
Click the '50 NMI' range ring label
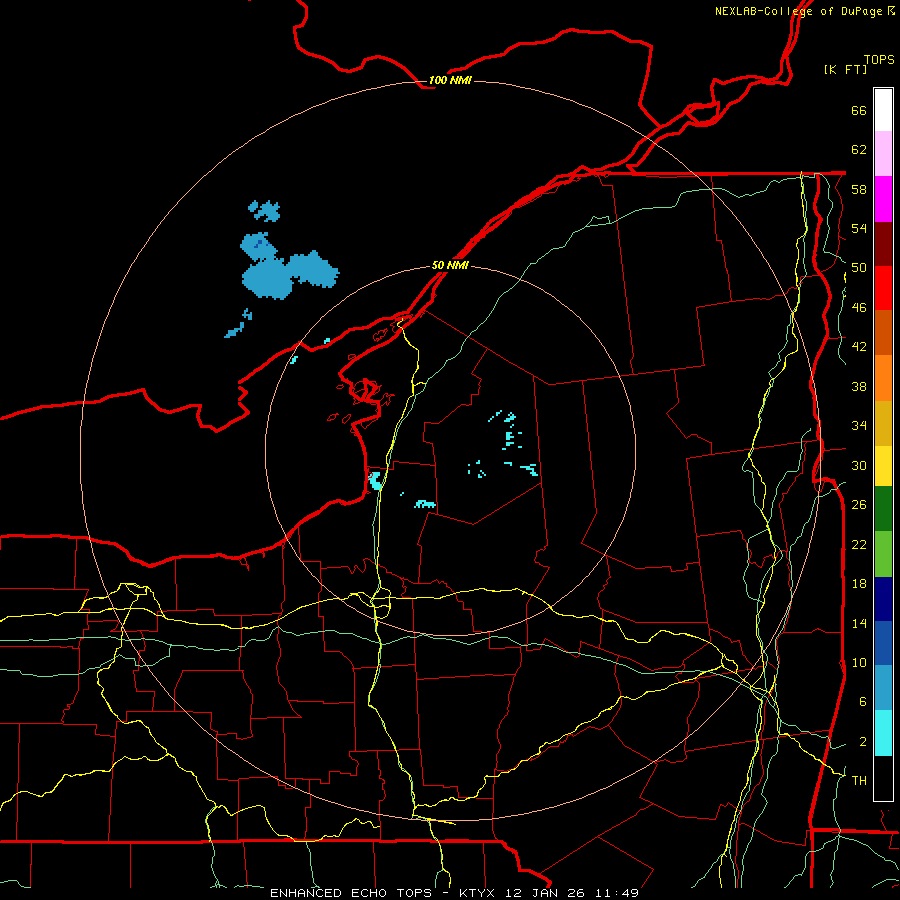(x=450, y=265)
